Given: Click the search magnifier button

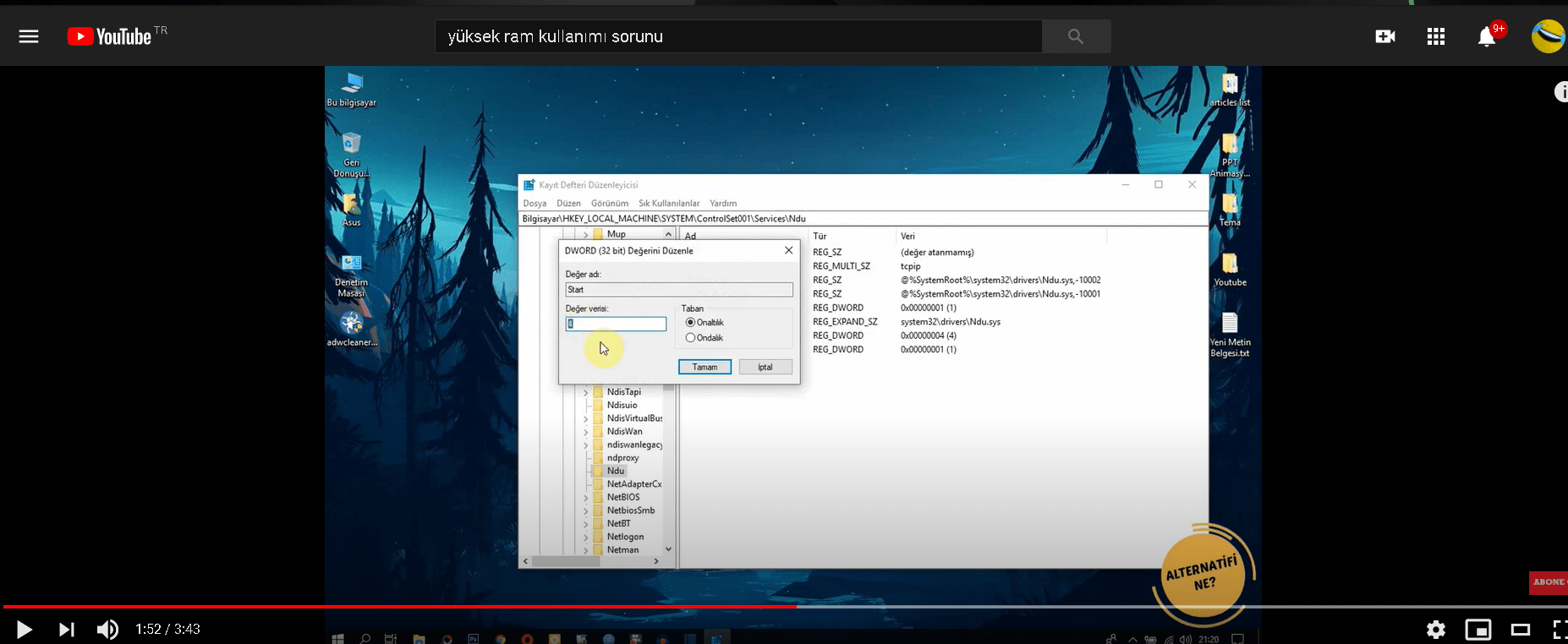Looking at the screenshot, I should [x=1075, y=36].
